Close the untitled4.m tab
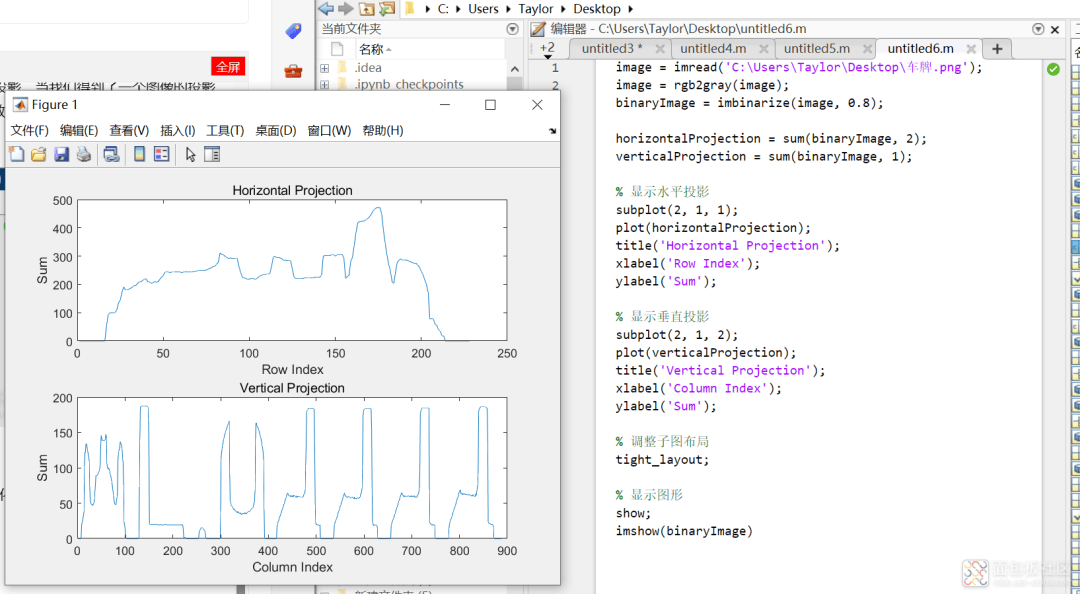1080x594 pixels. pyautogui.click(x=763, y=49)
